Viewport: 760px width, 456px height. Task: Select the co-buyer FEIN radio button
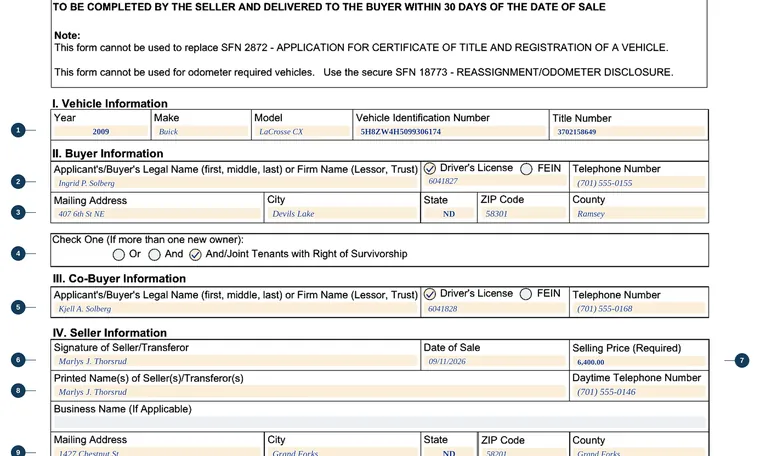point(526,294)
